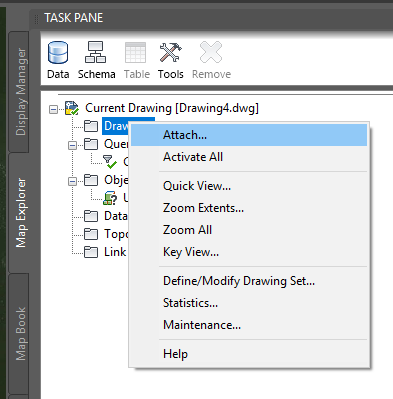
Task: Click the query filter icon with checkmark
Action: [x=110, y=162]
